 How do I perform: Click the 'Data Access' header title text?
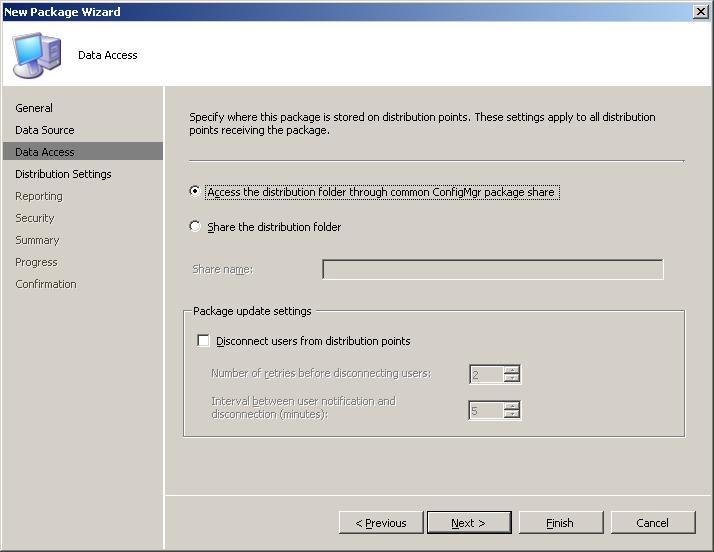[x=107, y=55]
